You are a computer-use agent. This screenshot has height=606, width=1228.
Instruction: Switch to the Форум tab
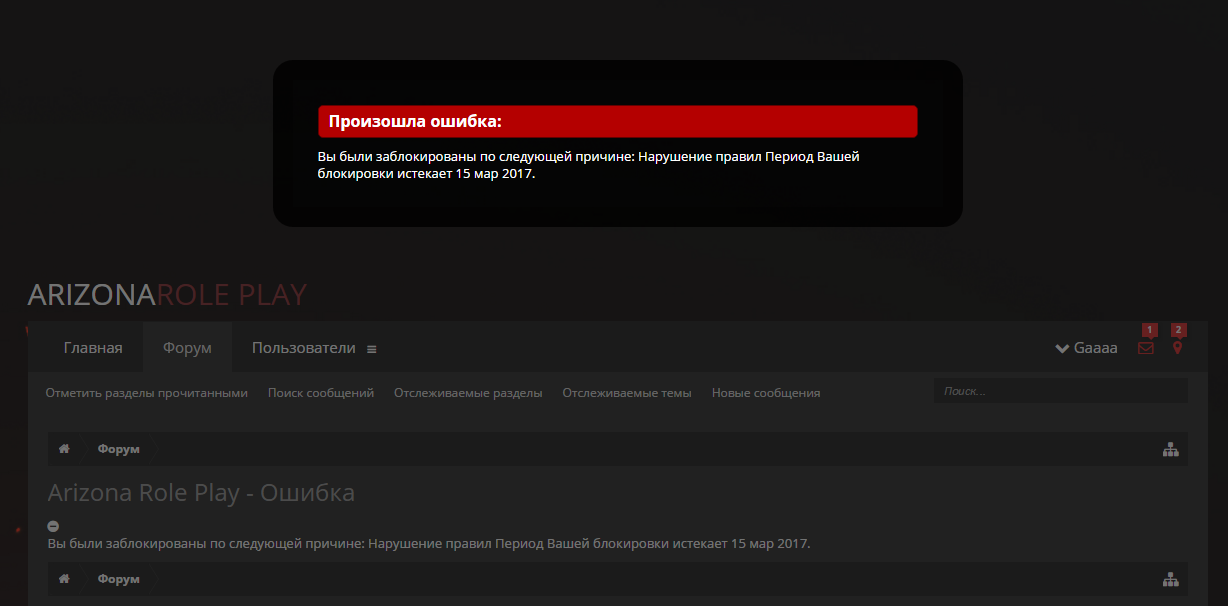(x=187, y=348)
